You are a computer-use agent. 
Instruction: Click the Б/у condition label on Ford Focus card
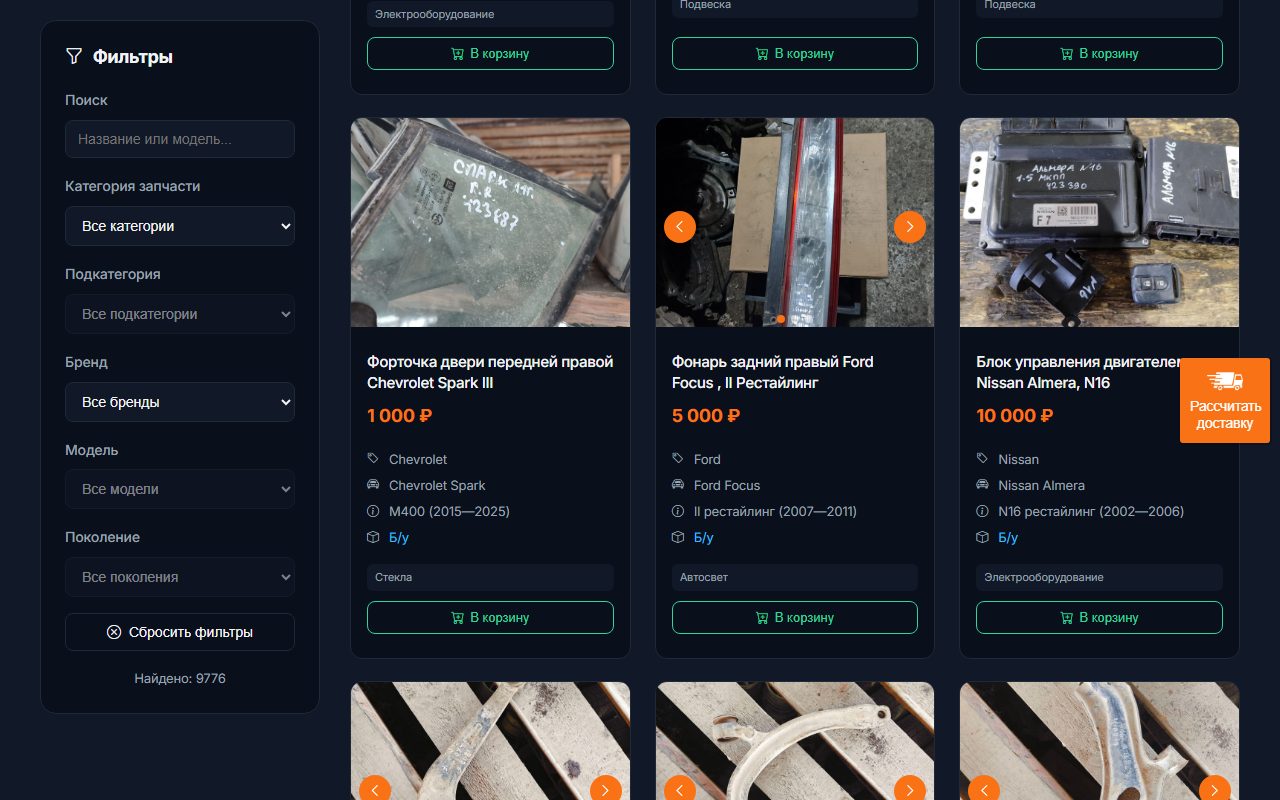[x=704, y=537]
